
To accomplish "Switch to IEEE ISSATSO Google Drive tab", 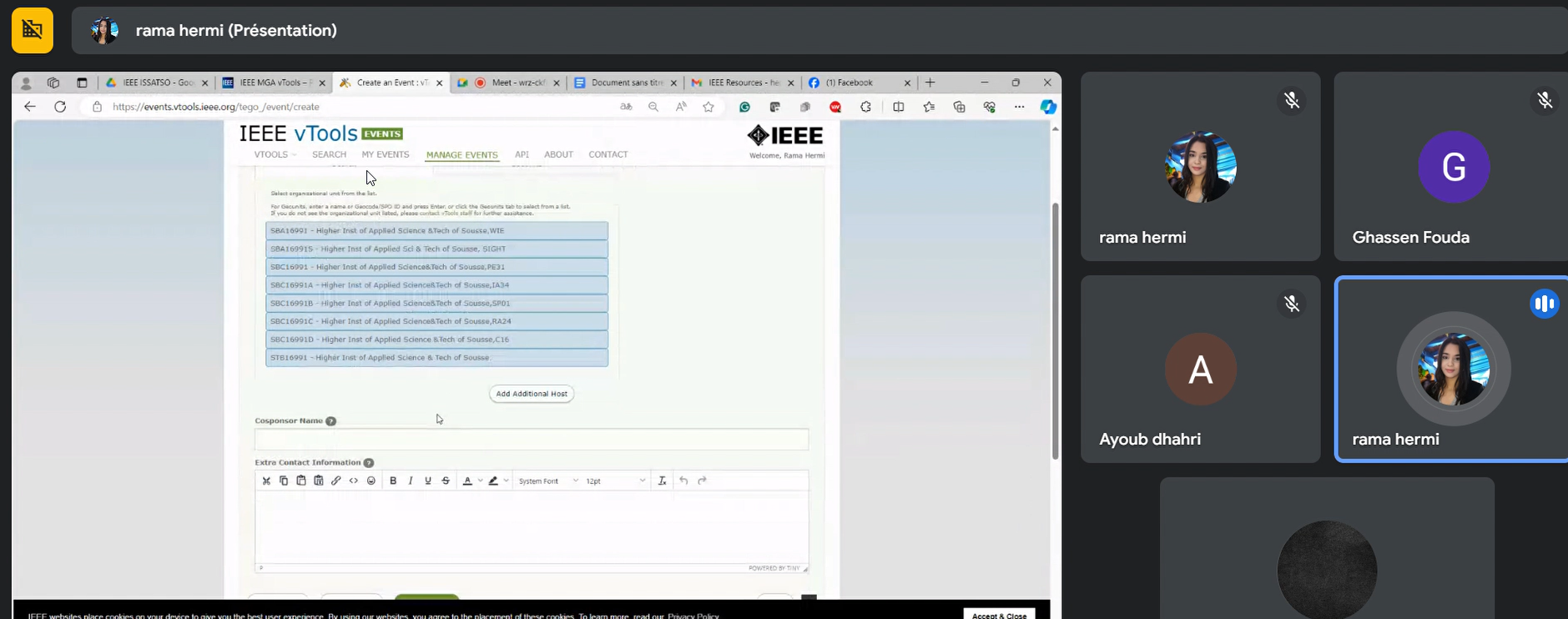I will coord(156,83).
